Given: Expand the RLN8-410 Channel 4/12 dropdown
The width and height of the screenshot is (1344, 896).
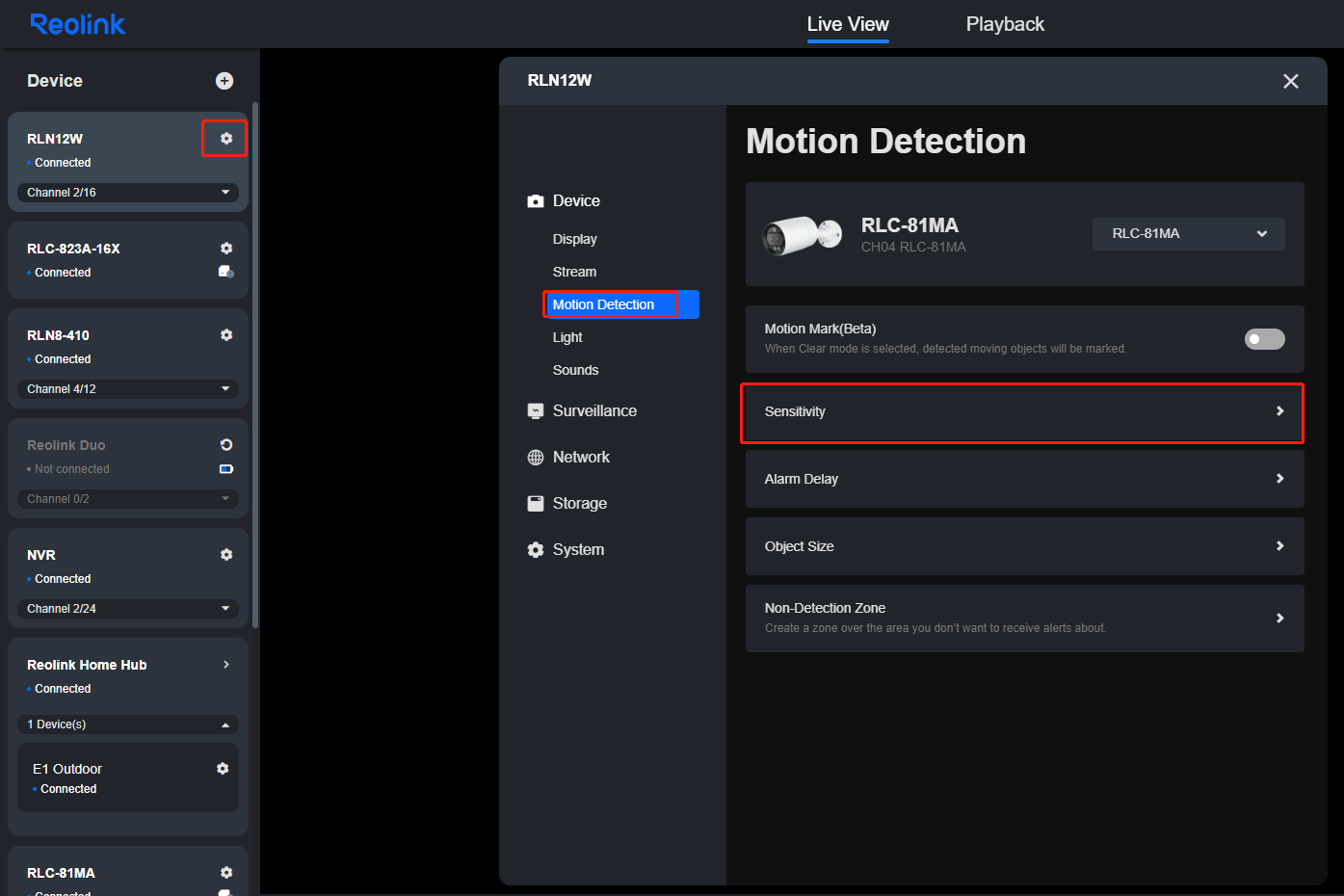Looking at the screenshot, I should [x=128, y=389].
